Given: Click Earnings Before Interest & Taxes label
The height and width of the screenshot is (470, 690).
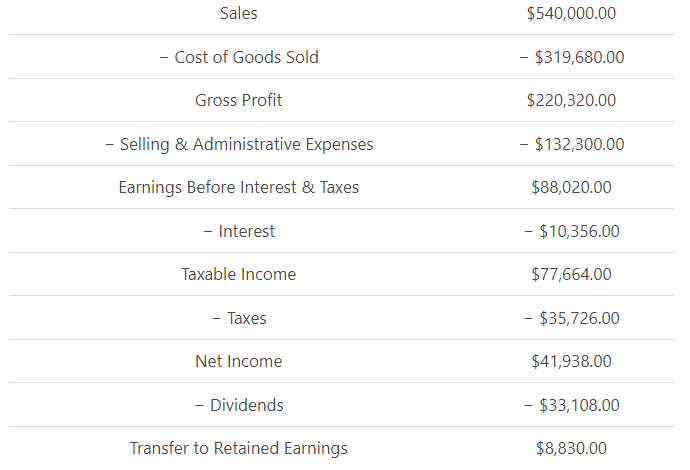Looking at the screenshot, I should click(x=238, y=187).
